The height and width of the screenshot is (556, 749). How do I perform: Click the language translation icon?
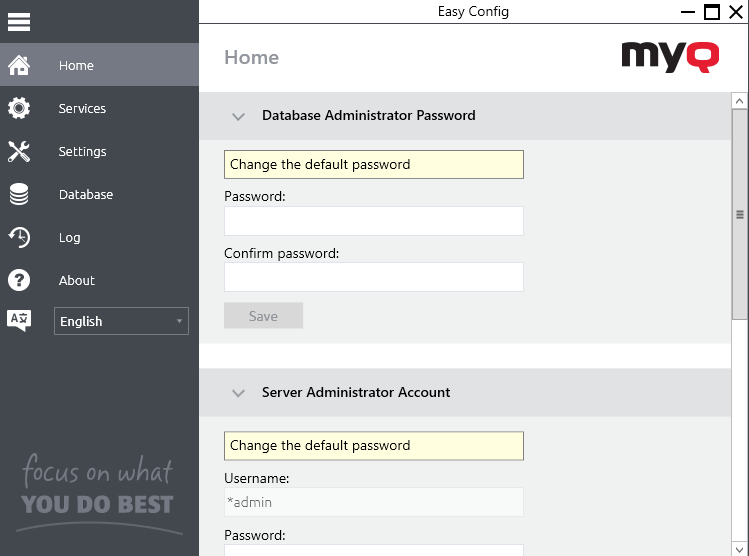19,321
